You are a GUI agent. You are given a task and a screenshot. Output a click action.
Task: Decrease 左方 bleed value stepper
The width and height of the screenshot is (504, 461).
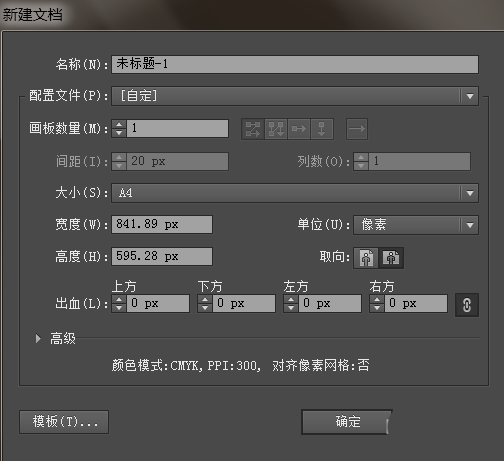(291, 308)
